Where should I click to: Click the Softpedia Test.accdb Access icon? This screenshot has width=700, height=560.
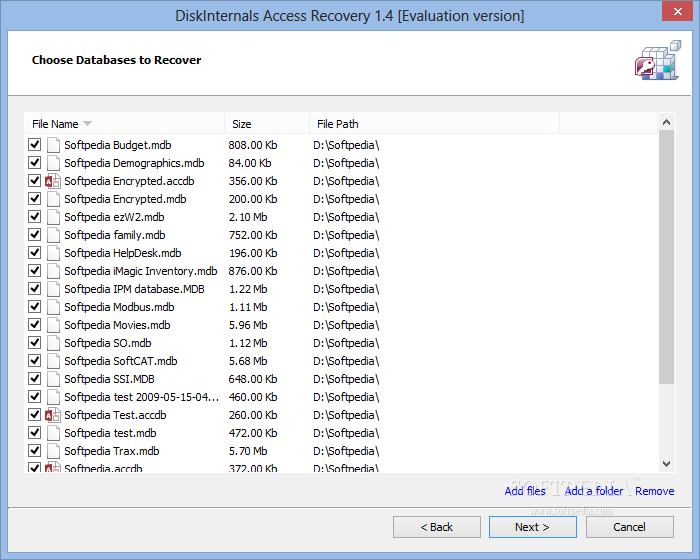coord(53,415)
